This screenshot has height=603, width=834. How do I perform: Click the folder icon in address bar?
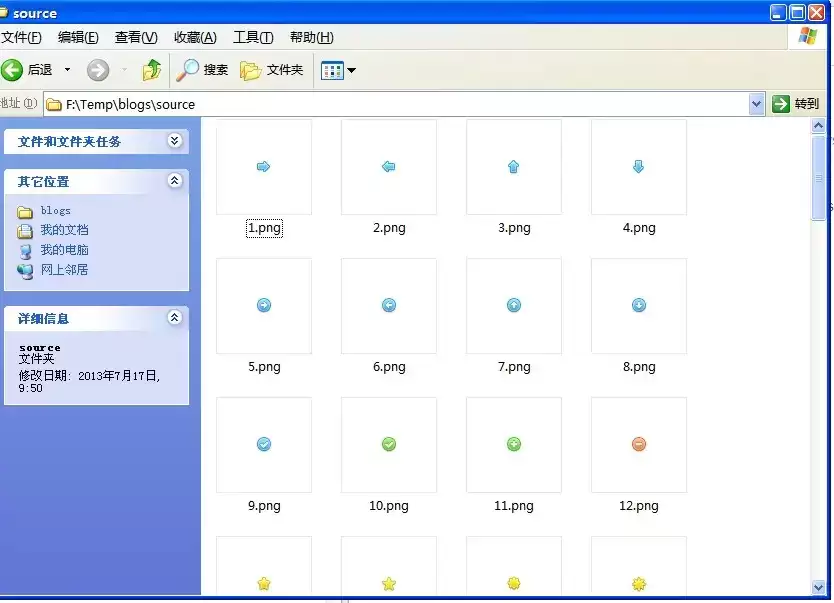point(54,105)
